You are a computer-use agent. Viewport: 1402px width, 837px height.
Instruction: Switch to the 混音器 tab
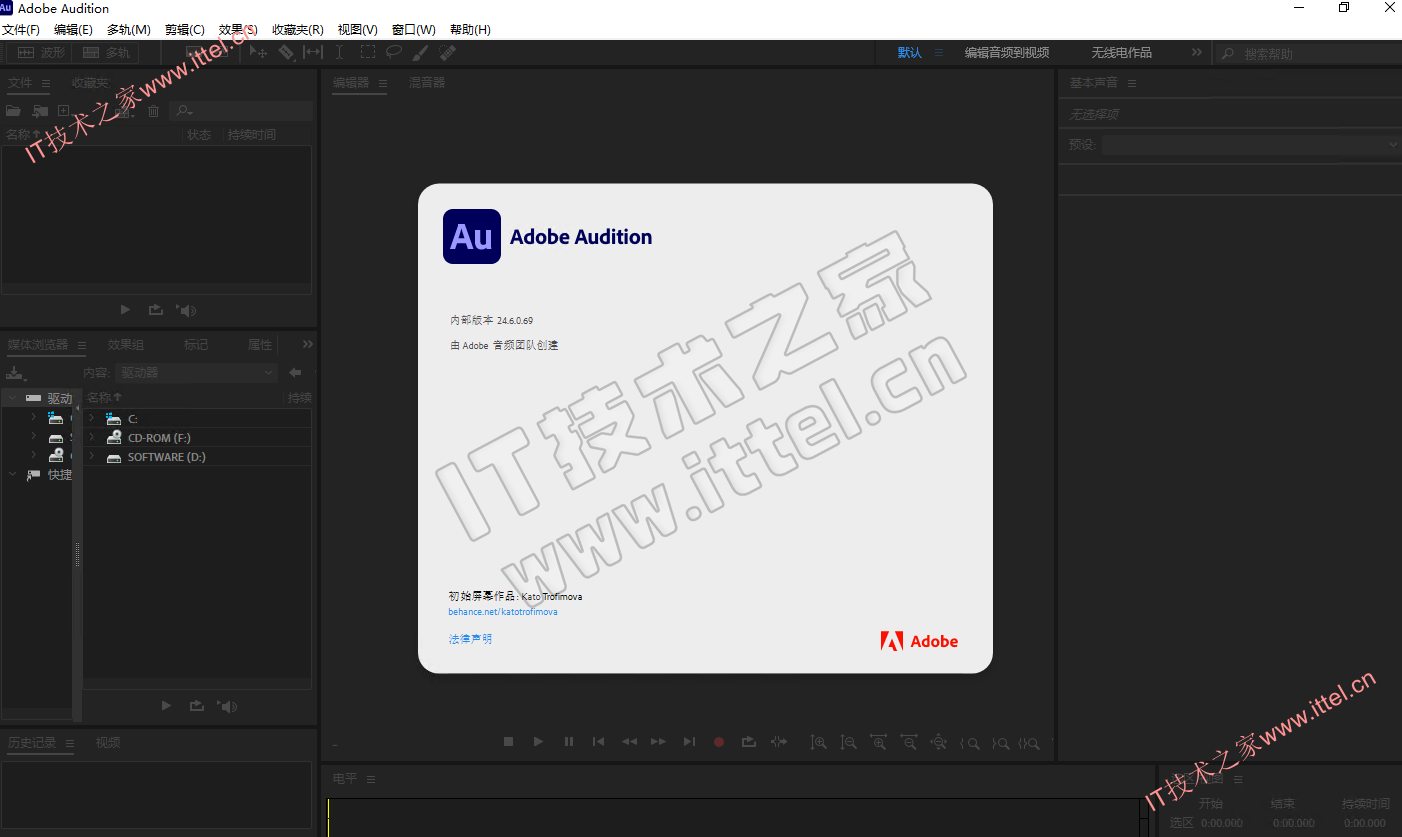[427, 82]
